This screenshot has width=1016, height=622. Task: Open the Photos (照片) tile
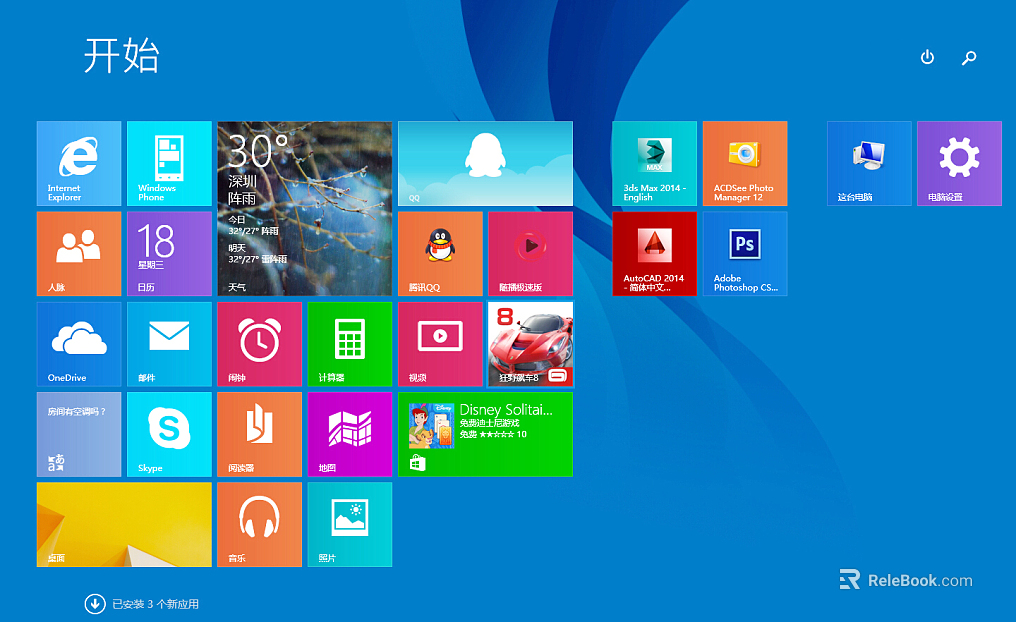[x=350, y=525]
